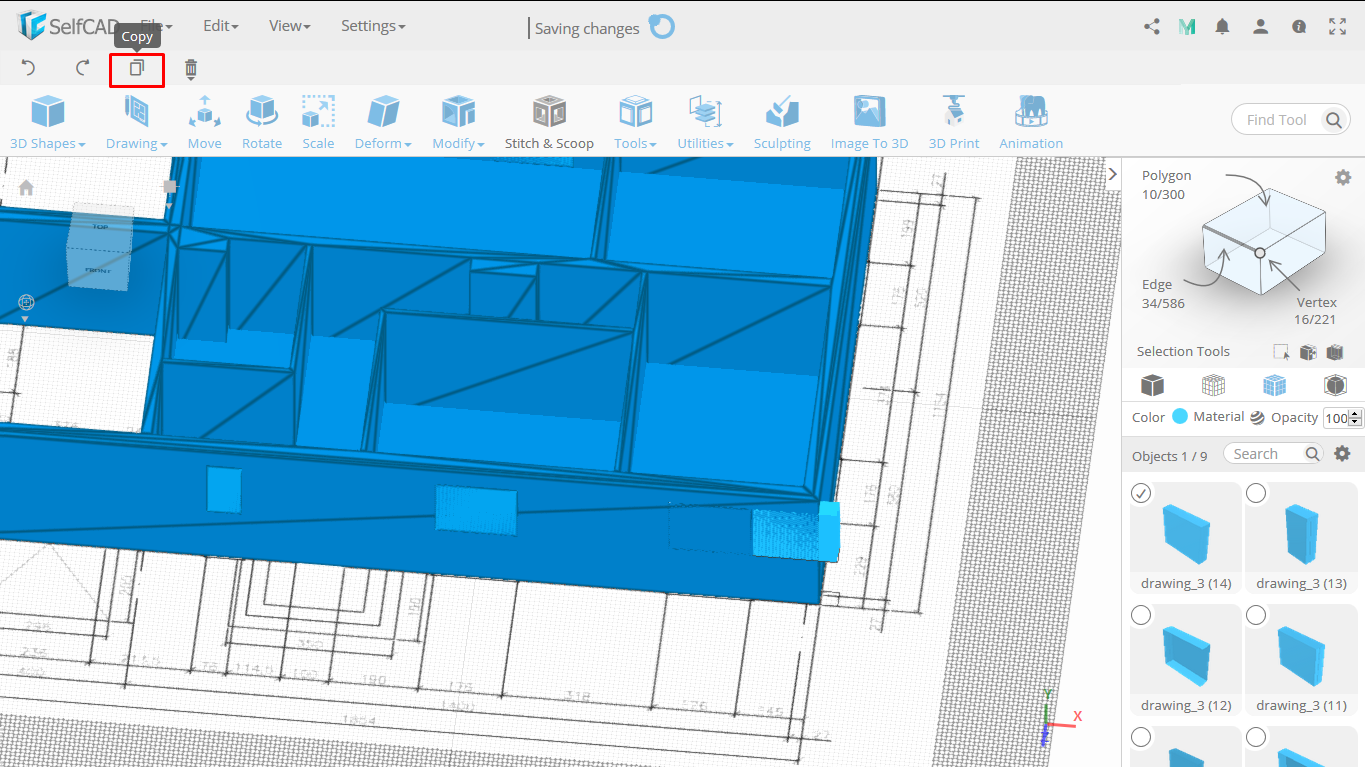This screenshot has height=767, width=1365.
Task: Collapse the right side panel chevron
Action: [x=1113, y=174]
